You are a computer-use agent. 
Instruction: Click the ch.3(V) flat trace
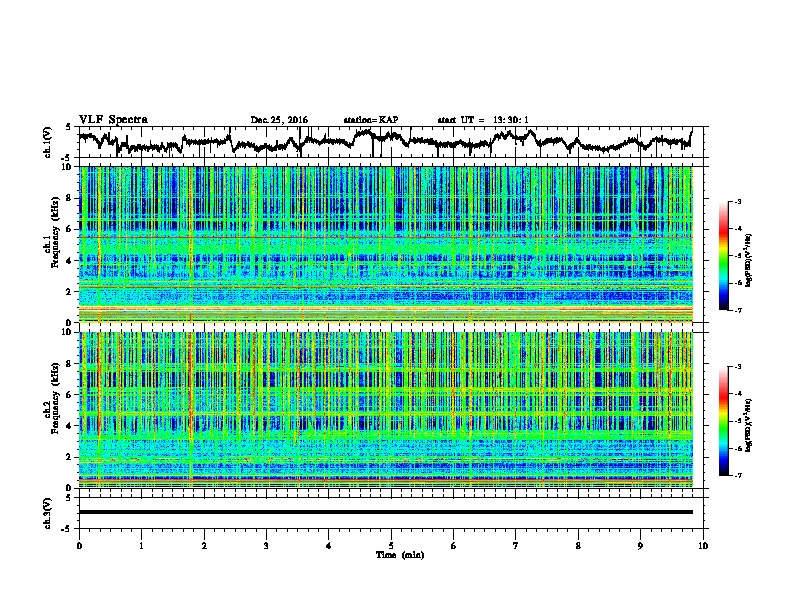tap(385, 512)
